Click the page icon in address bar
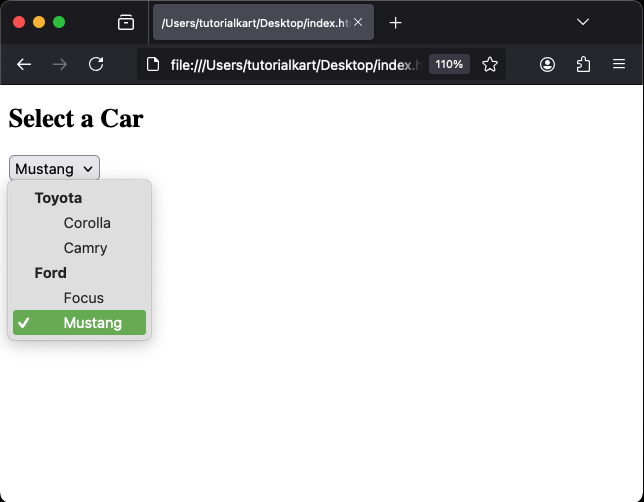 pos(153,64)
